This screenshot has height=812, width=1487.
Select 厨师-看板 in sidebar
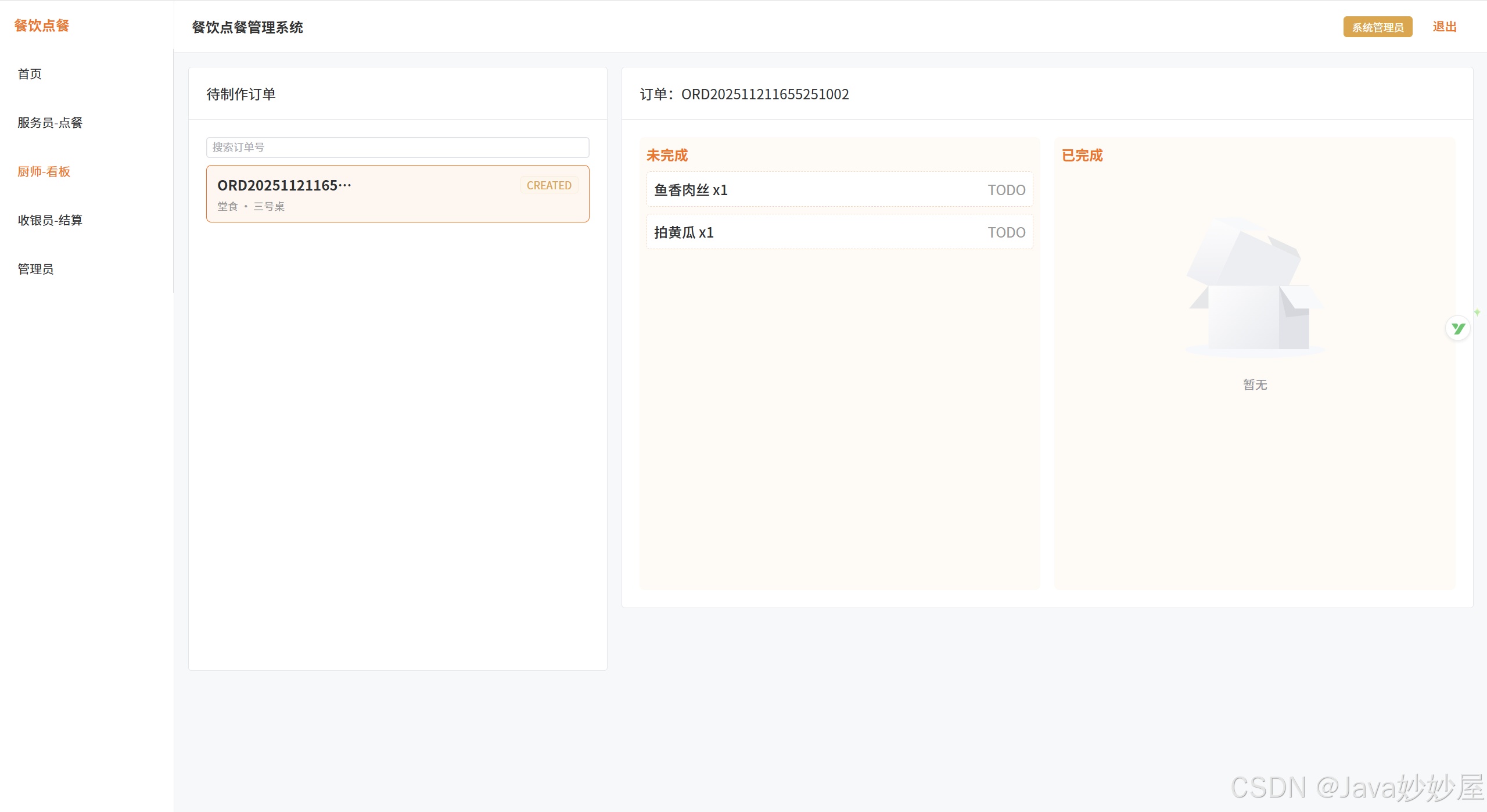pyautogui.click(x=44, y=171)
